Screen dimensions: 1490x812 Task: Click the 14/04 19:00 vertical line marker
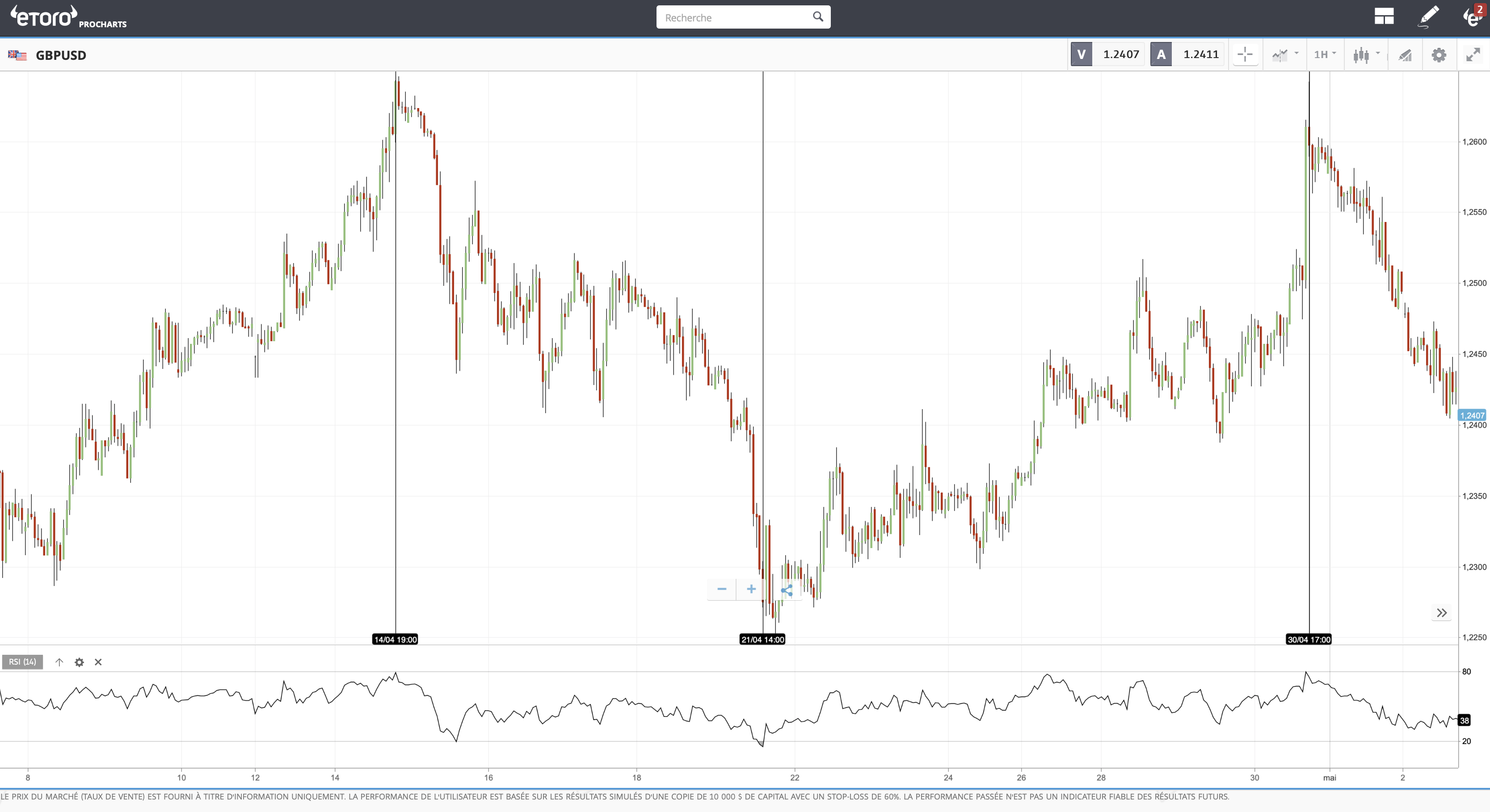[395, 639]
